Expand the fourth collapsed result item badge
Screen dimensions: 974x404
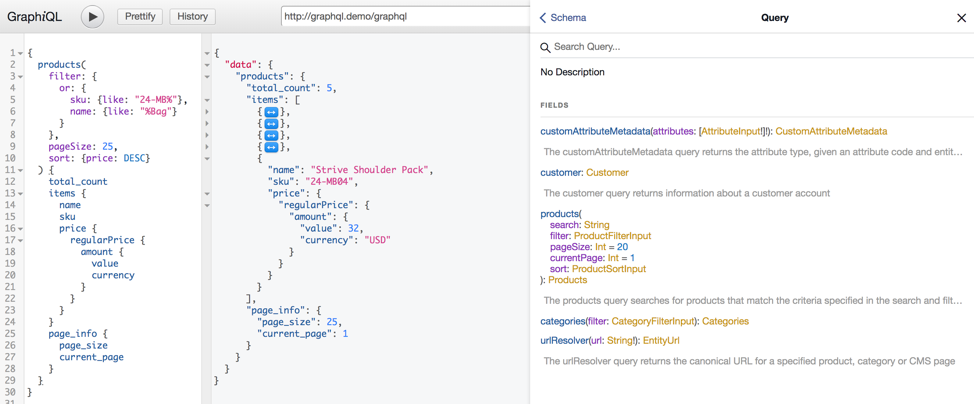click(x=271, y=147)
